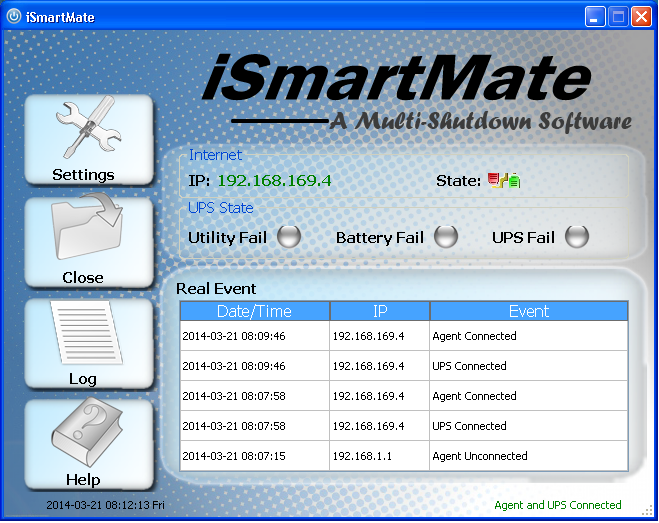659x523 pixels.
Task: Click the UPS State group label
Action: pyautogui.click(x=221, y=208)
